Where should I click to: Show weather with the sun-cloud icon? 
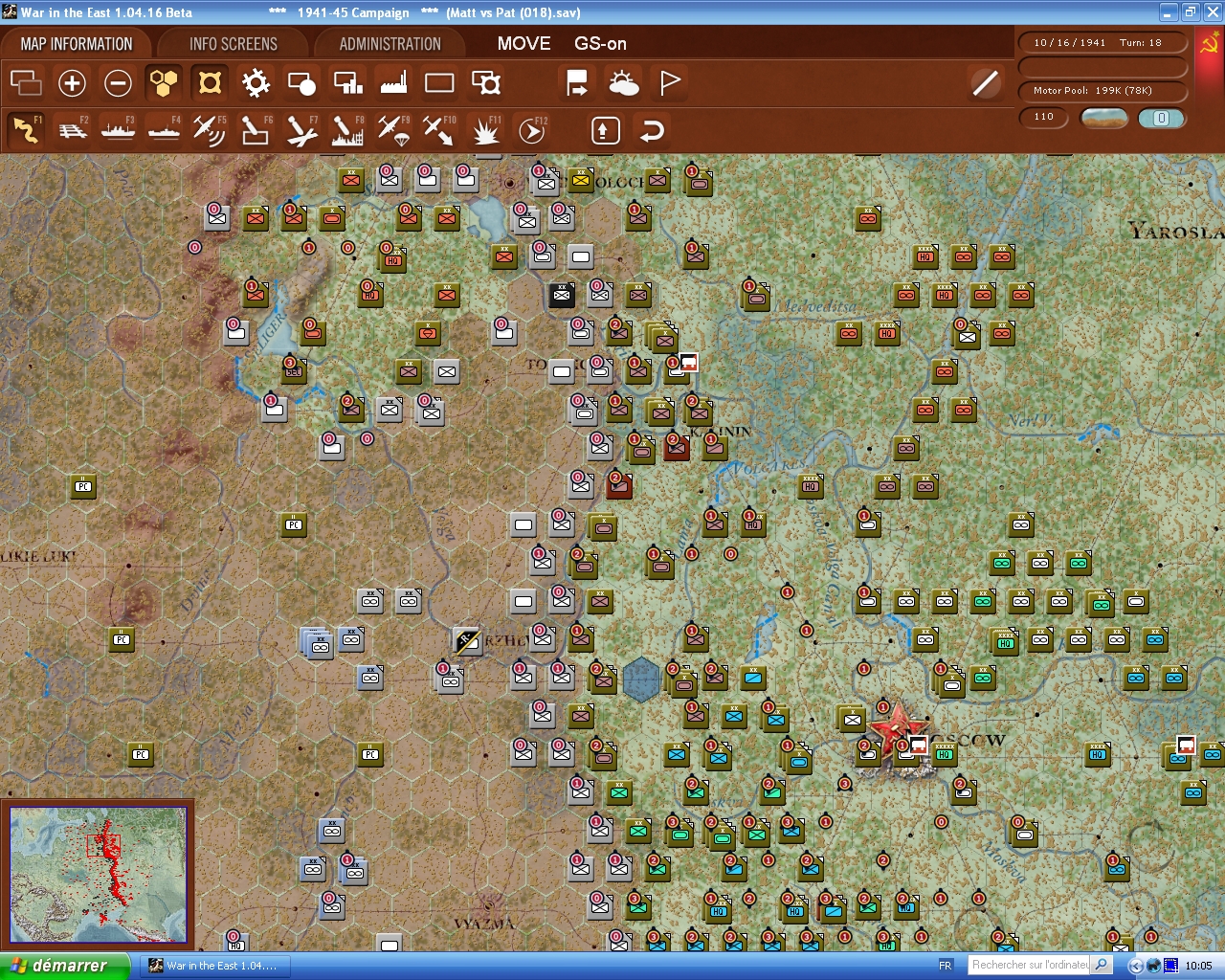624,83
